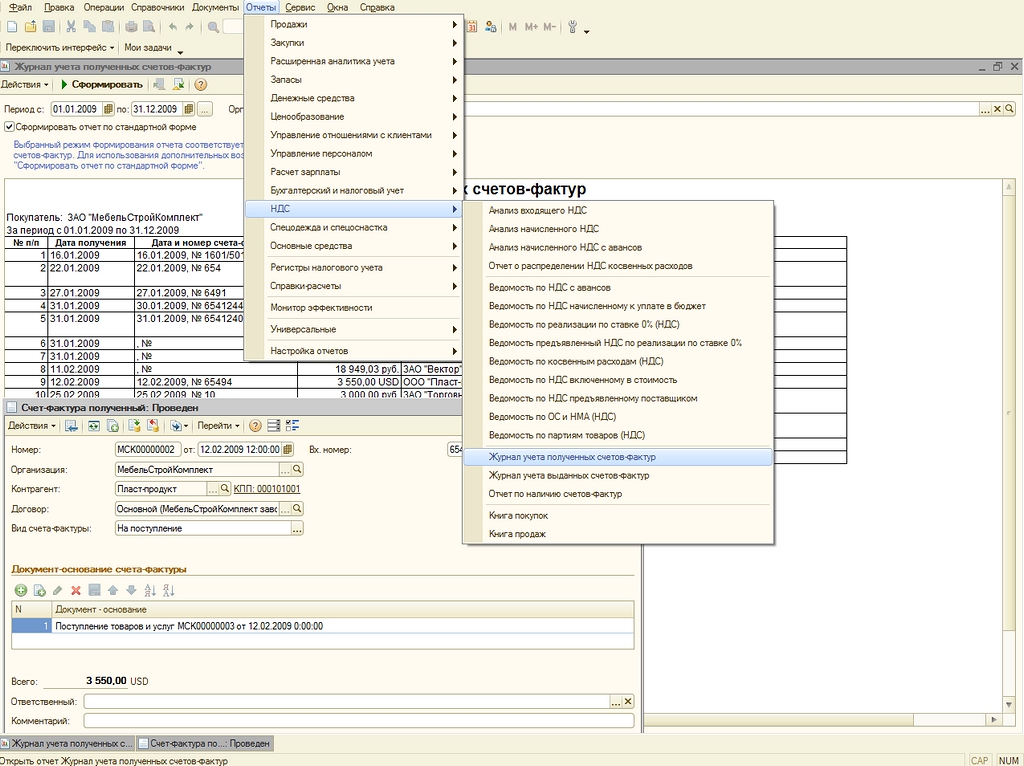This screenshot has height=766, width=1024.
Task: Click ellipsis period selection button after end date
Action: point(204,109)
